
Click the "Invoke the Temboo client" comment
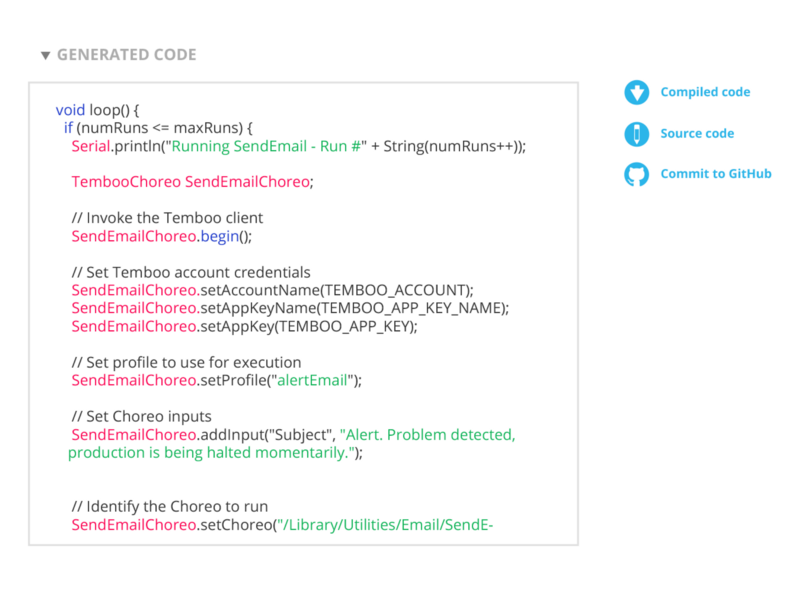167,218
